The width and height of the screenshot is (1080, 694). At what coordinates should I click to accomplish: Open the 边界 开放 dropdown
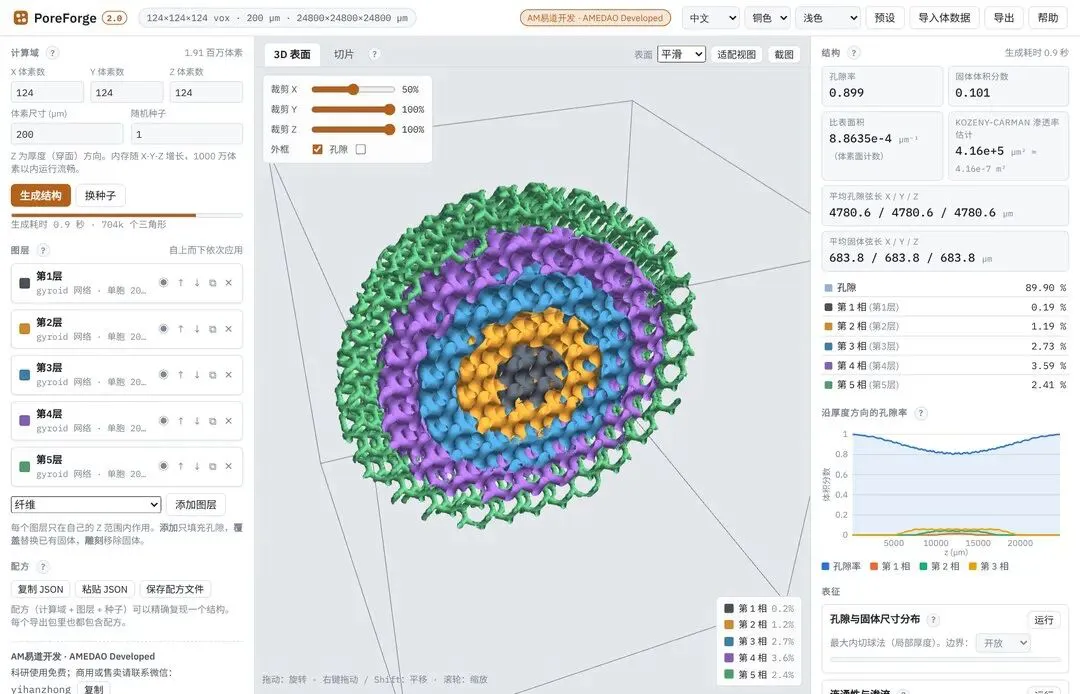coord(1003,643)
